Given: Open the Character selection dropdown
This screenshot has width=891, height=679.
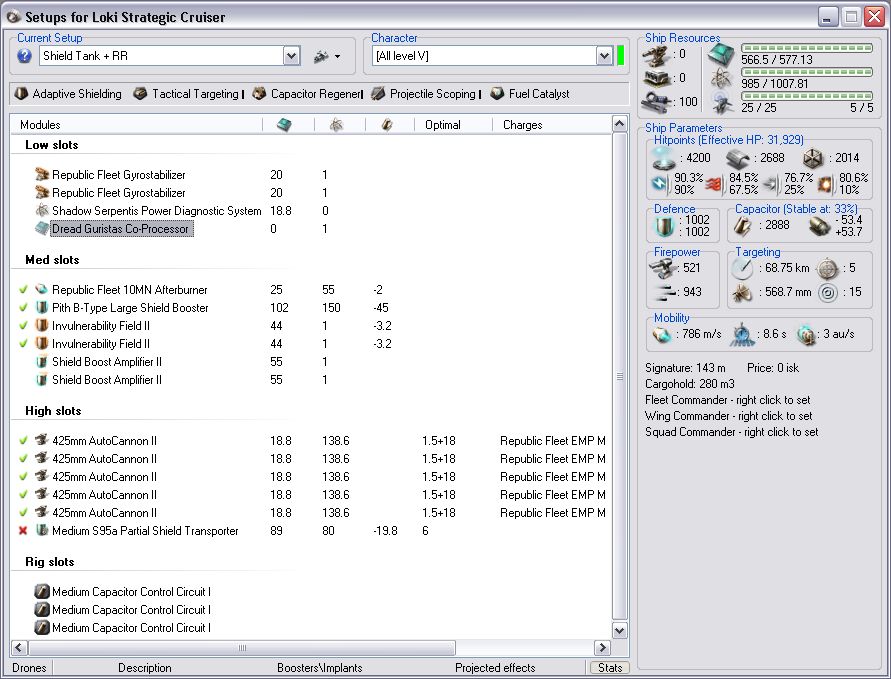Looking at the screenshot, I should point(604,57).
